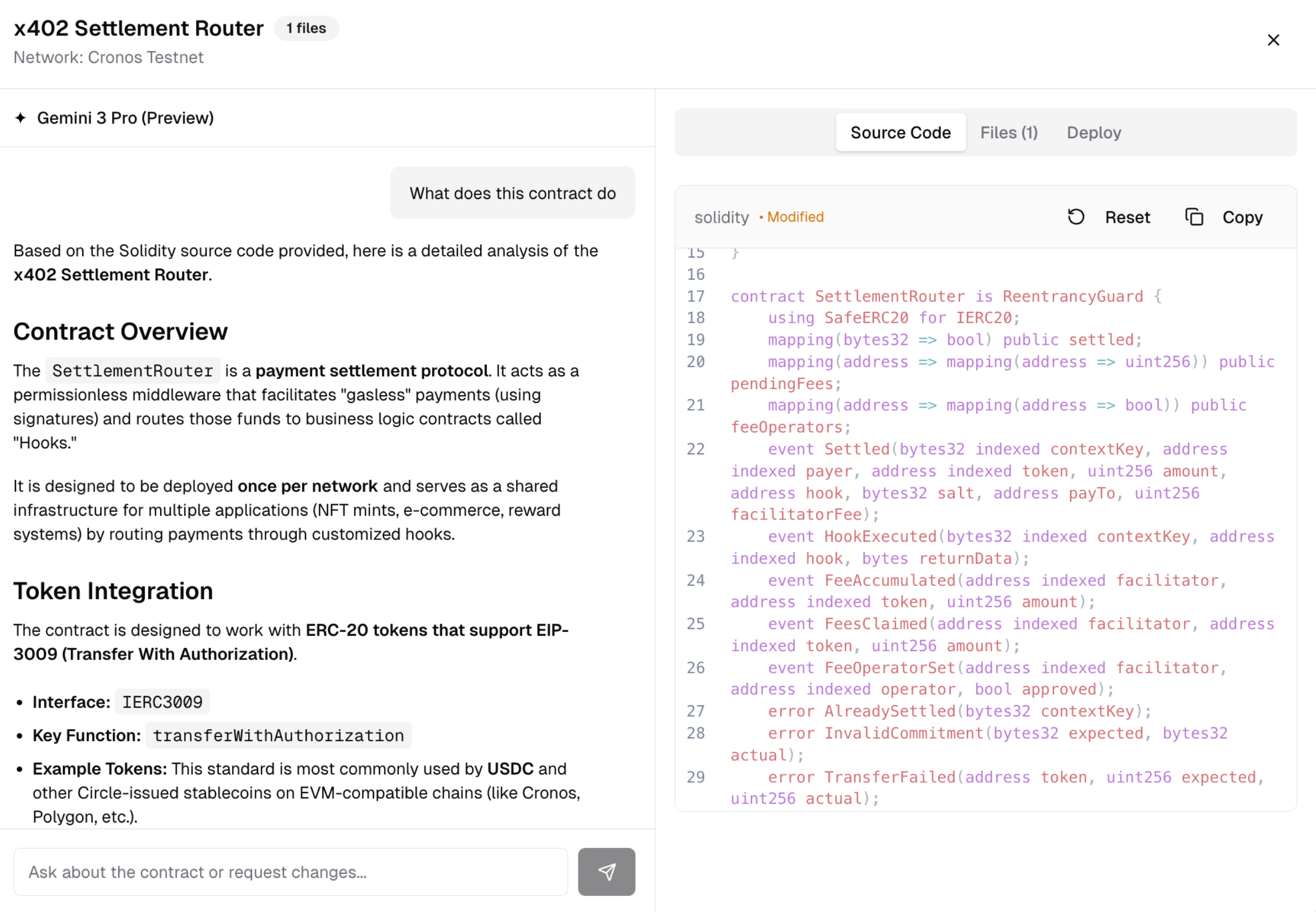Go to the Deploy tab
This screenshot has width=1316, height=912.
(1093, 133)
